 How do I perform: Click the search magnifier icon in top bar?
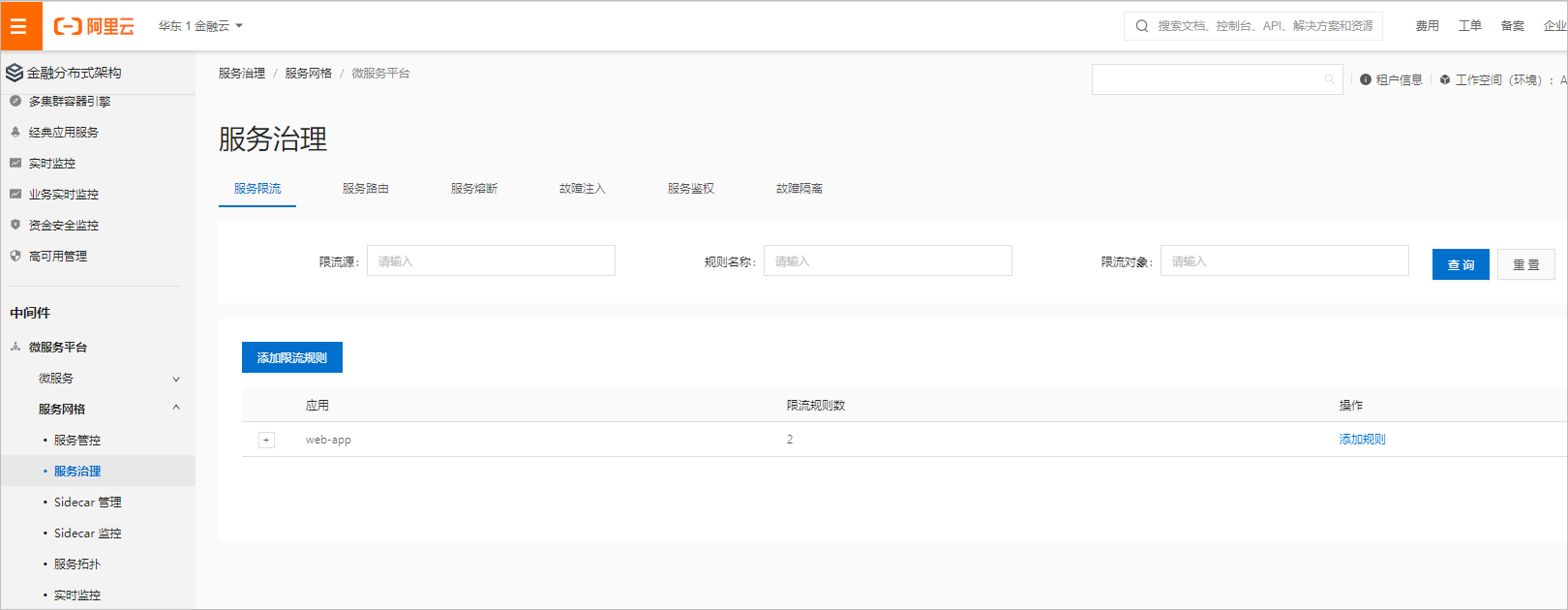(x=1142, y=26)
